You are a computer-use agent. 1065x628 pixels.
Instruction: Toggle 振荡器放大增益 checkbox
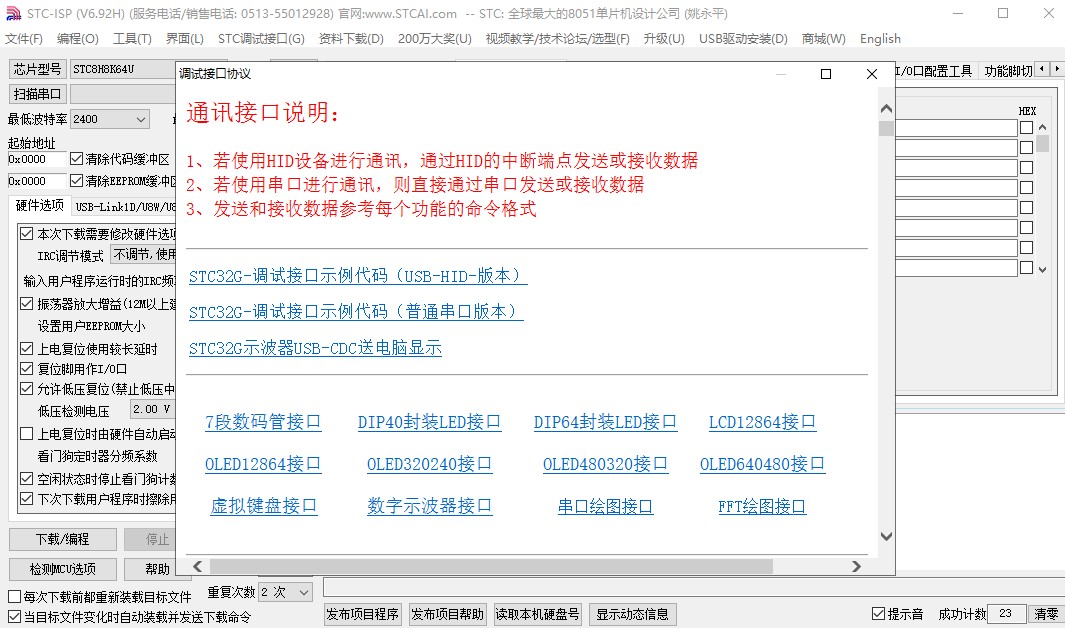[x=26, y=303]
